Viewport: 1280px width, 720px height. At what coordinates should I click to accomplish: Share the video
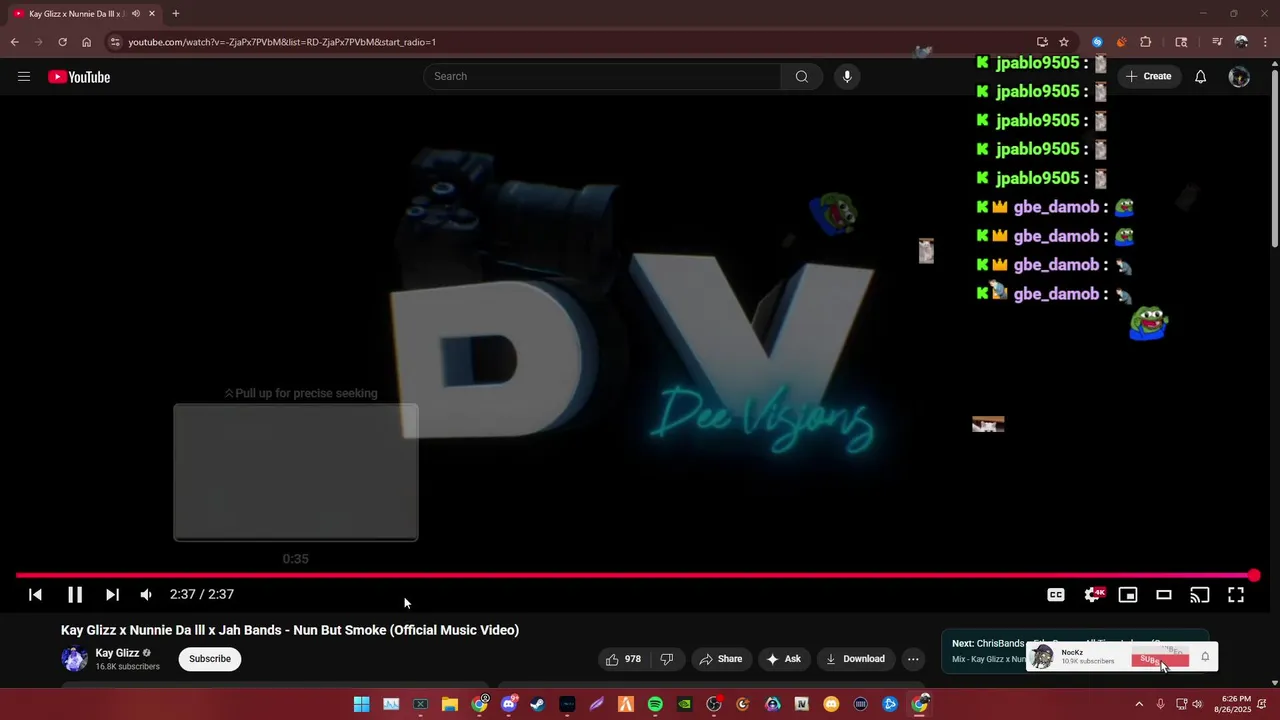click(721, 659)
